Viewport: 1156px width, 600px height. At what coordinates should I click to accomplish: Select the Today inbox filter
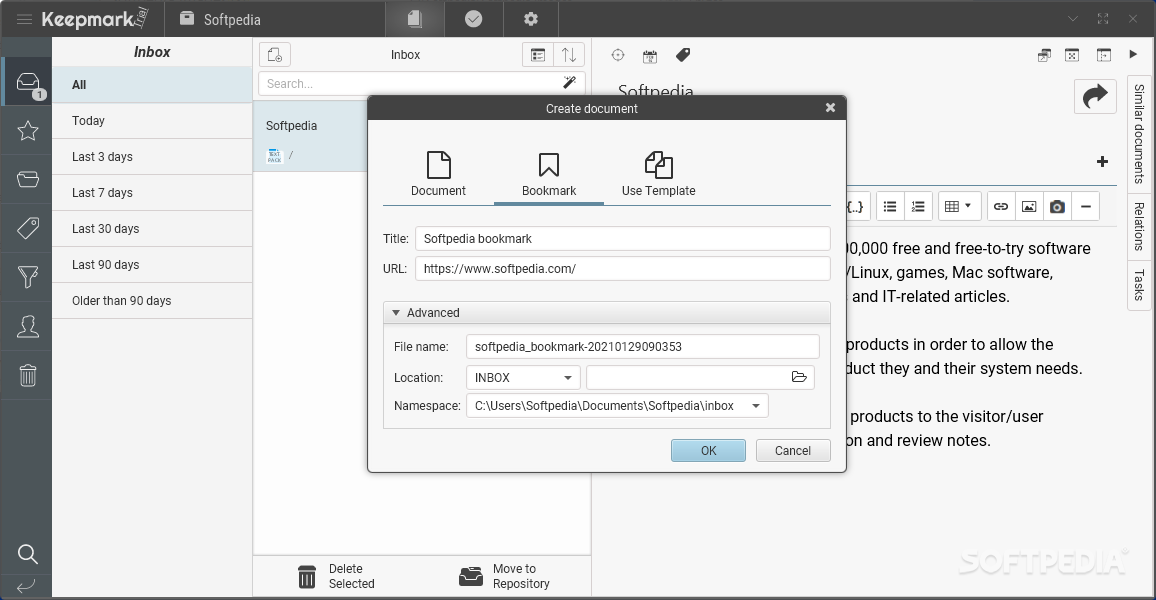click(152, 121)
